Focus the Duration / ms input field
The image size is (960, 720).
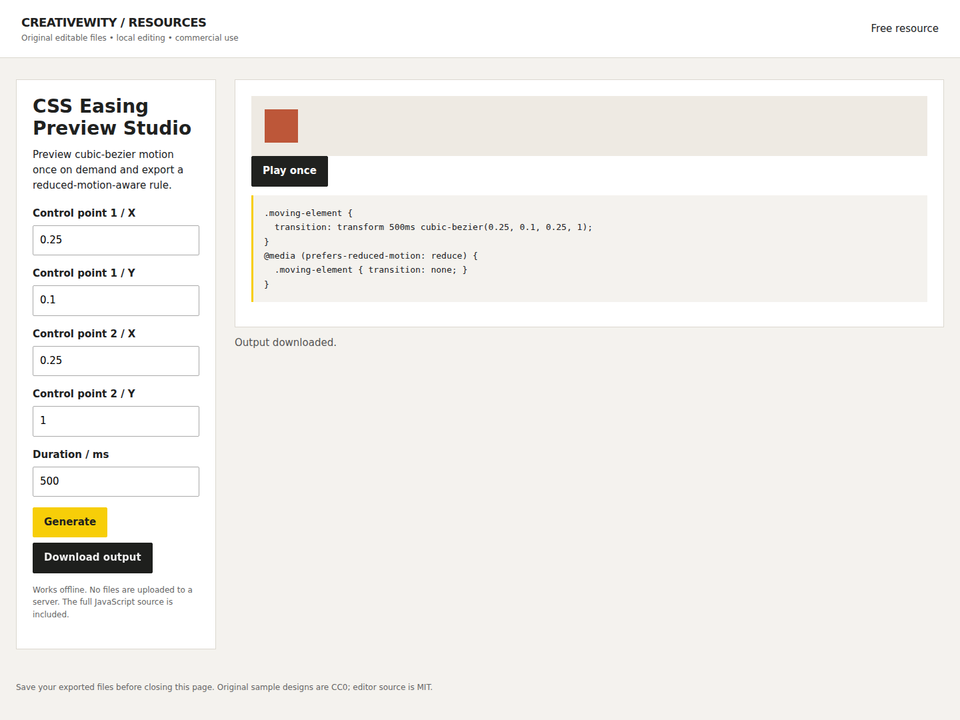(116, 481)
